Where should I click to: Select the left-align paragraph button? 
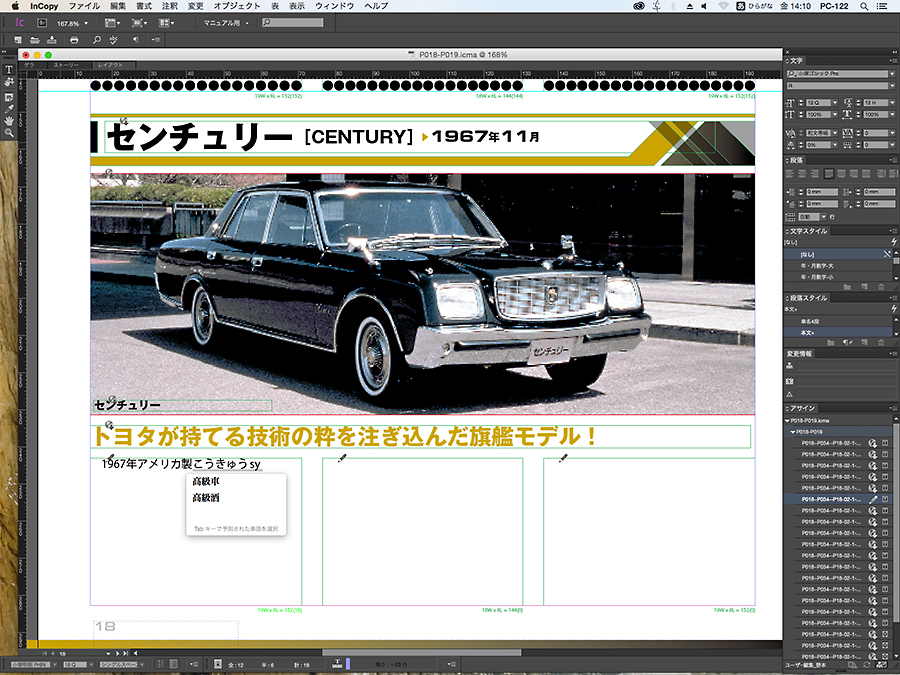point(790,173)
